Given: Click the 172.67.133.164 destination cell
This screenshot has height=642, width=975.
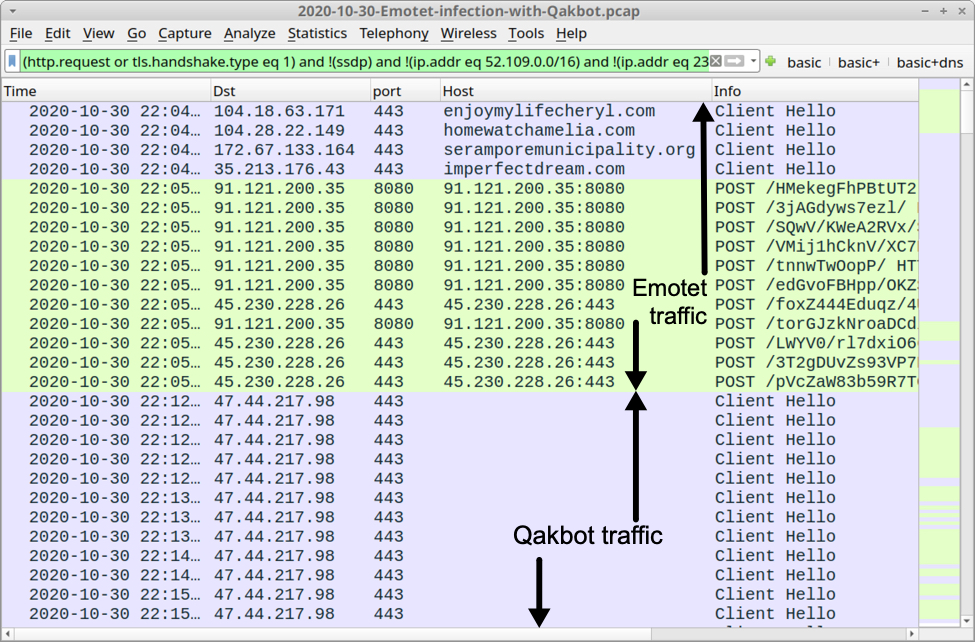Looking at the screenshot, I should pyautogui.click(x=284, y=150).
